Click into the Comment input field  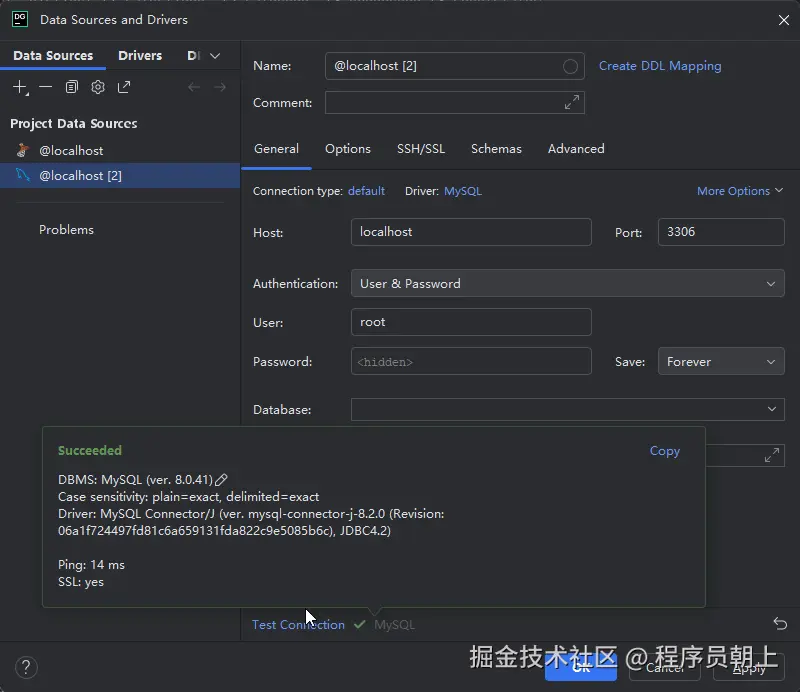455,103
